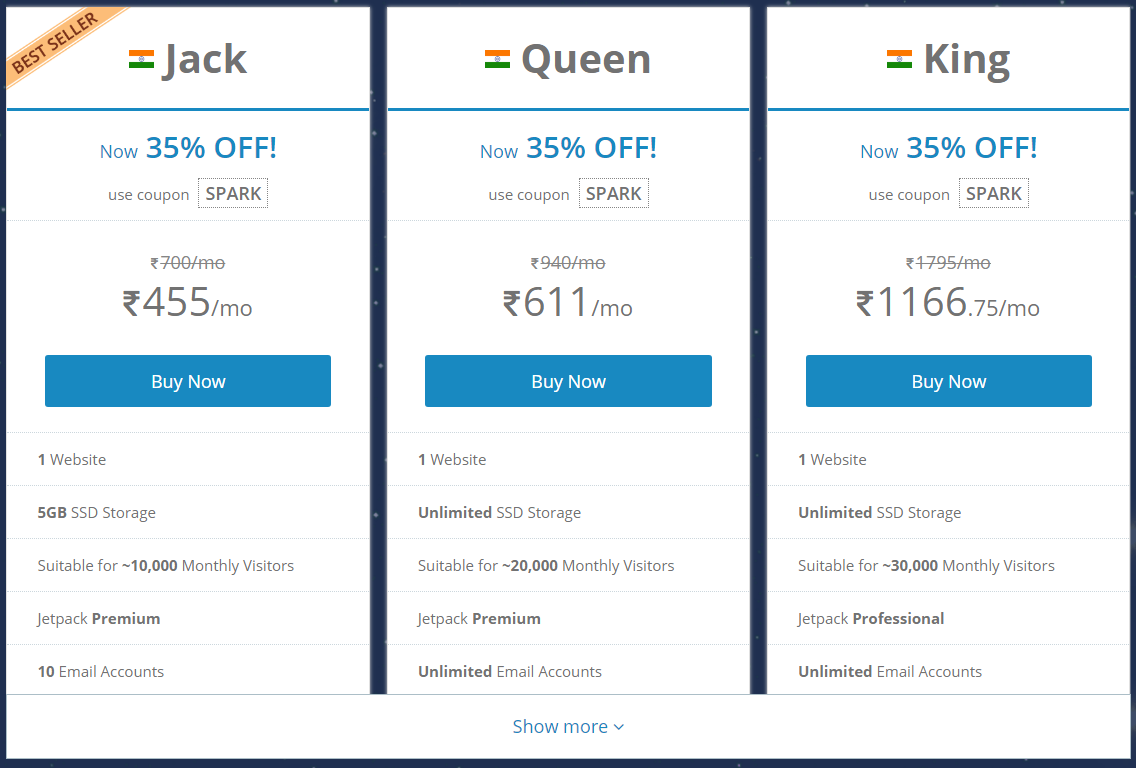Click the India flag icon beside King
1136x768 pixels.
click(x=899, y=59)
